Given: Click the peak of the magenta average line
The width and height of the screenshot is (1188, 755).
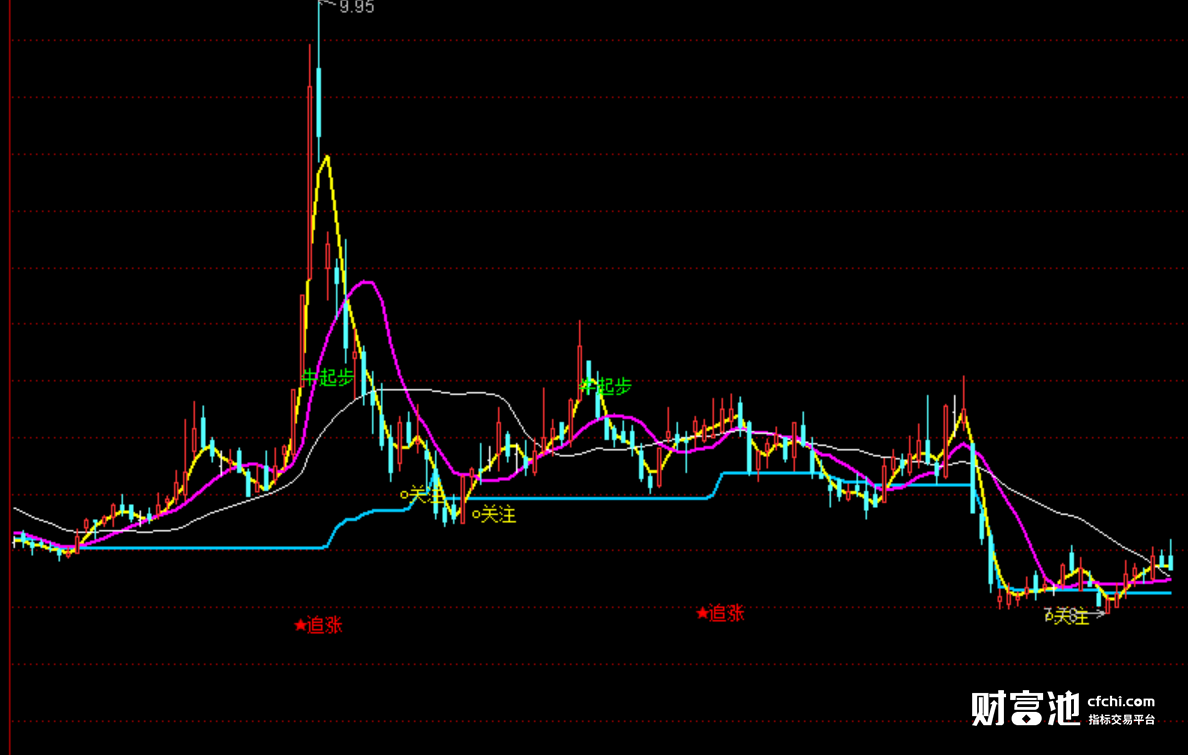Looking at the screenshot, I should tap(367, 283).
